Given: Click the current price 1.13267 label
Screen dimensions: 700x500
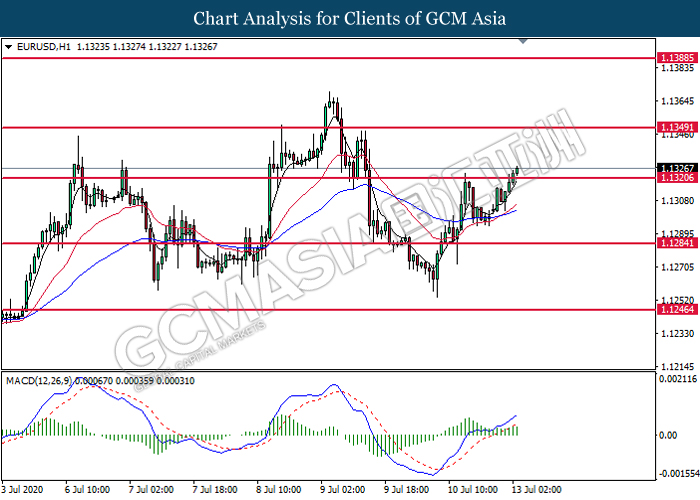Looking at the screenshot, I should pos(677,168).
